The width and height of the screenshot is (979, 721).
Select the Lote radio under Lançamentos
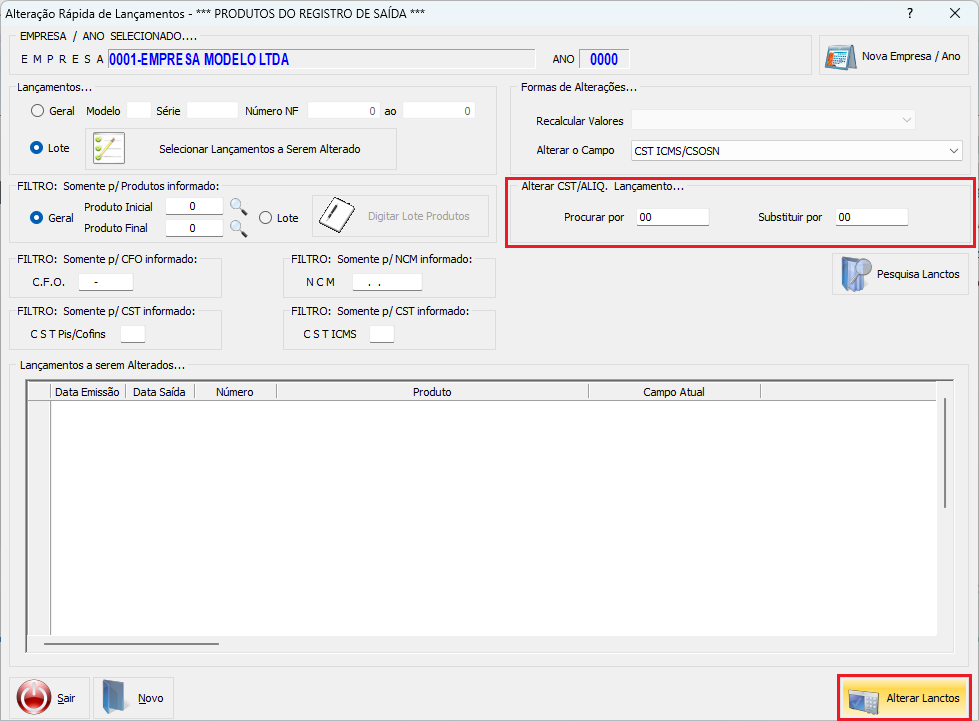tap(36, 148)
